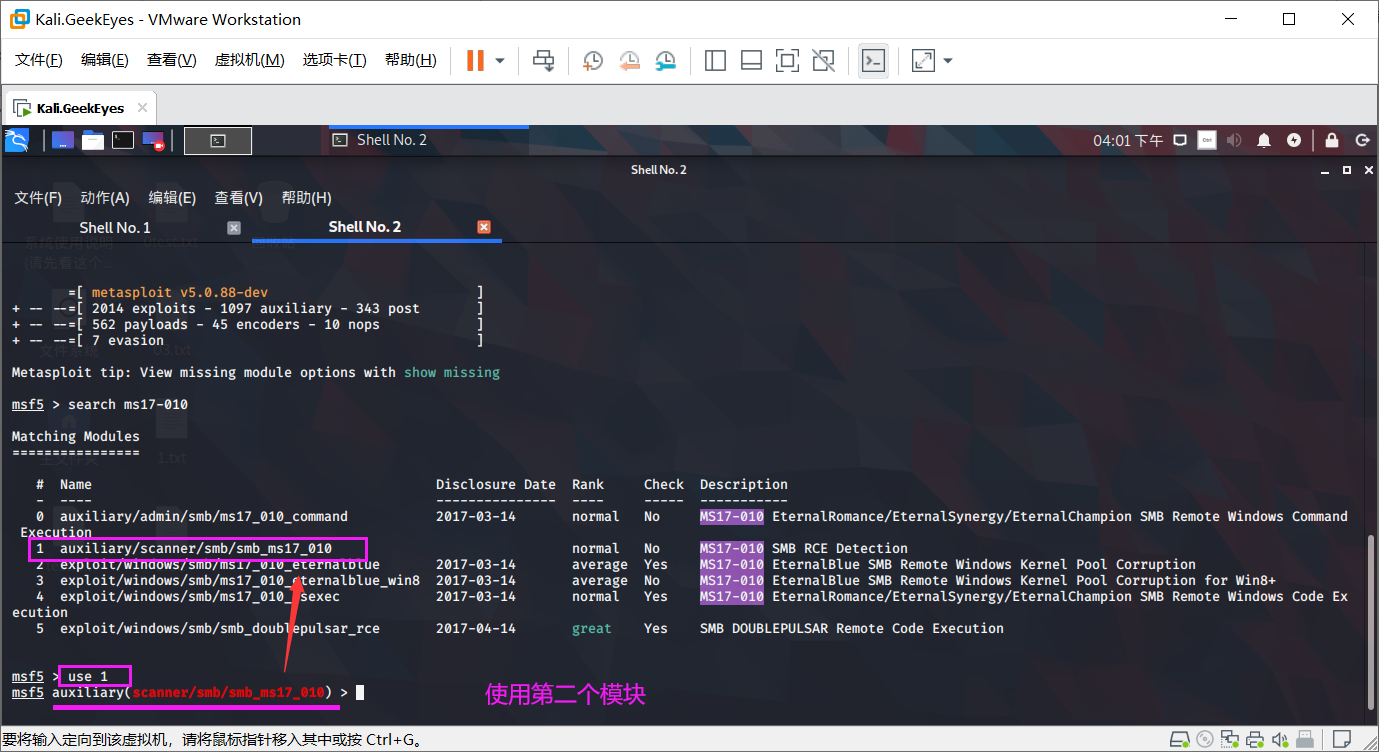The height and width of the screenshot is (752, 1379).
Task: Open terminal 动作(A) menu
Action: pos(105,198)
